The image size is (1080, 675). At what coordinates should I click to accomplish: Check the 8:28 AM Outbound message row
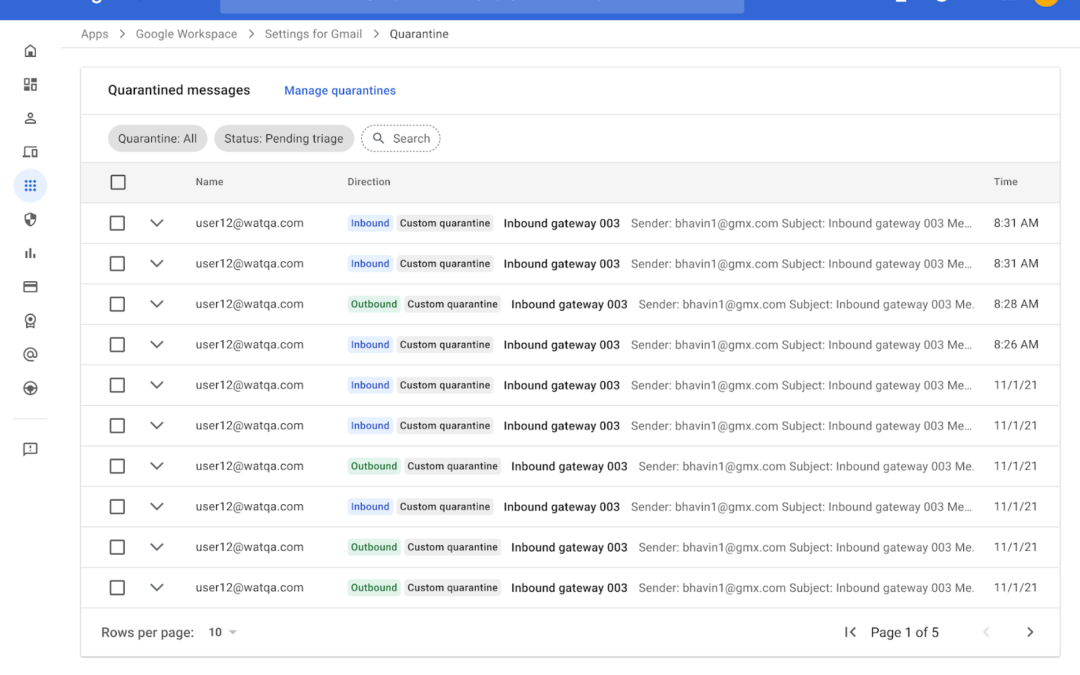tap(117, 304)
